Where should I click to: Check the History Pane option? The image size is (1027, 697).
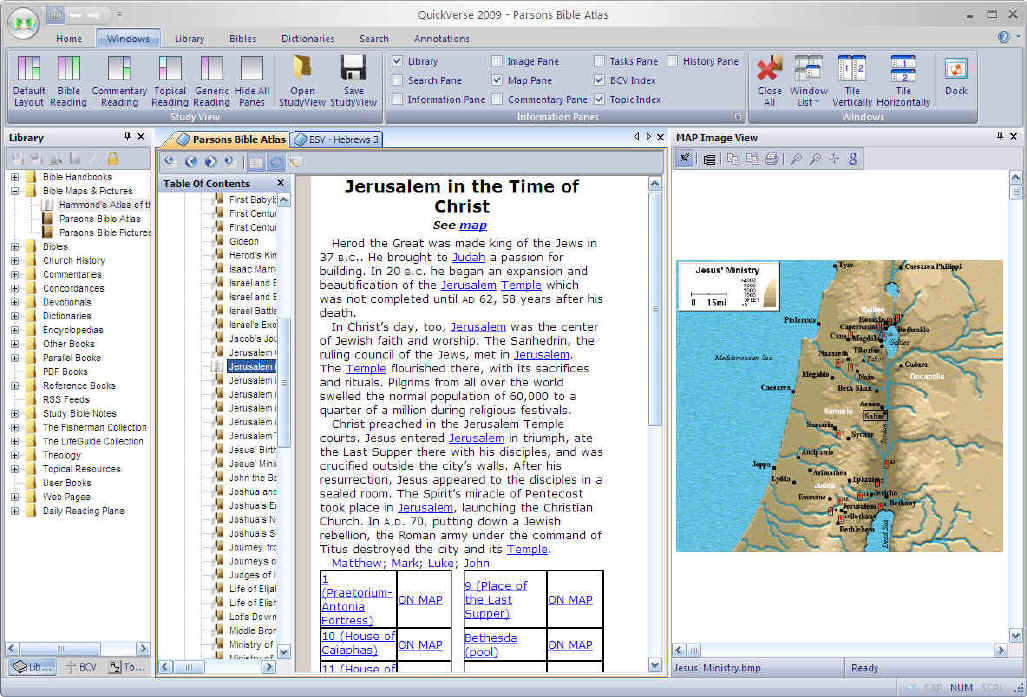click(x=673, y=61)
